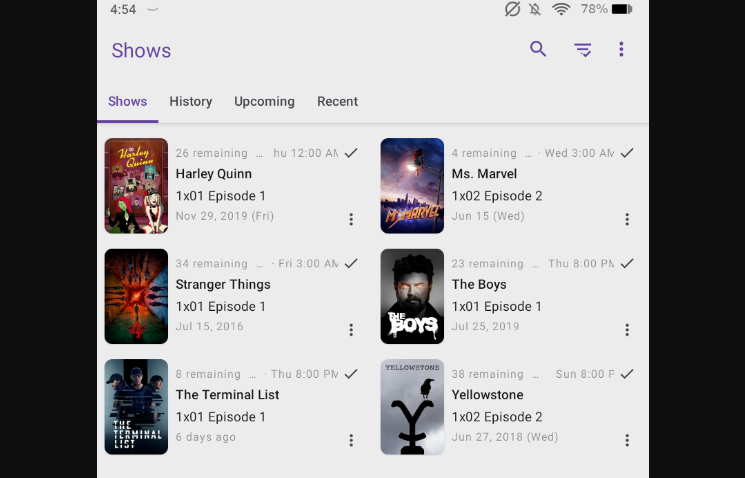
Task: Tap the 'Jun 15 (Wed)' date
Action: click(488, 216)
